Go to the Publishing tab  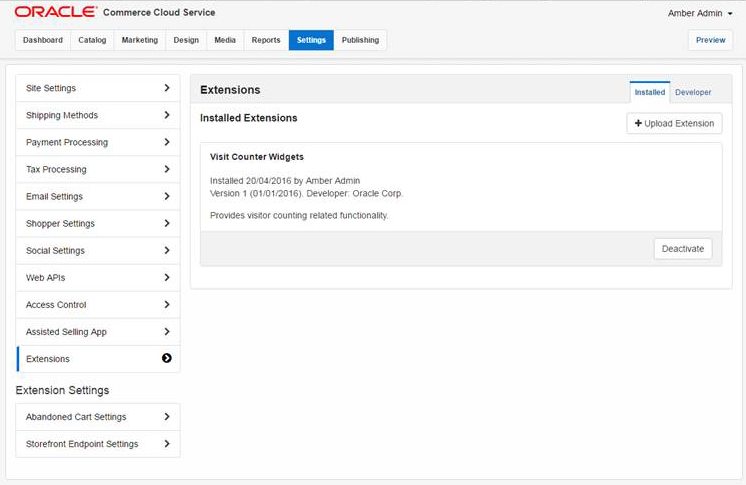[360, 40]
